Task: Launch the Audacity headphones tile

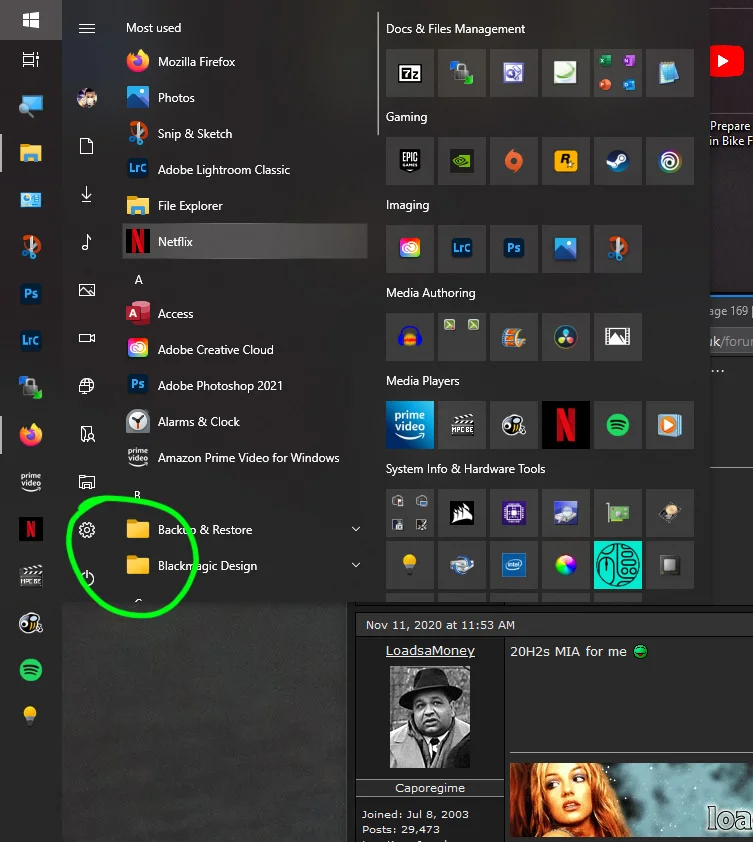Action: (410, 337)
